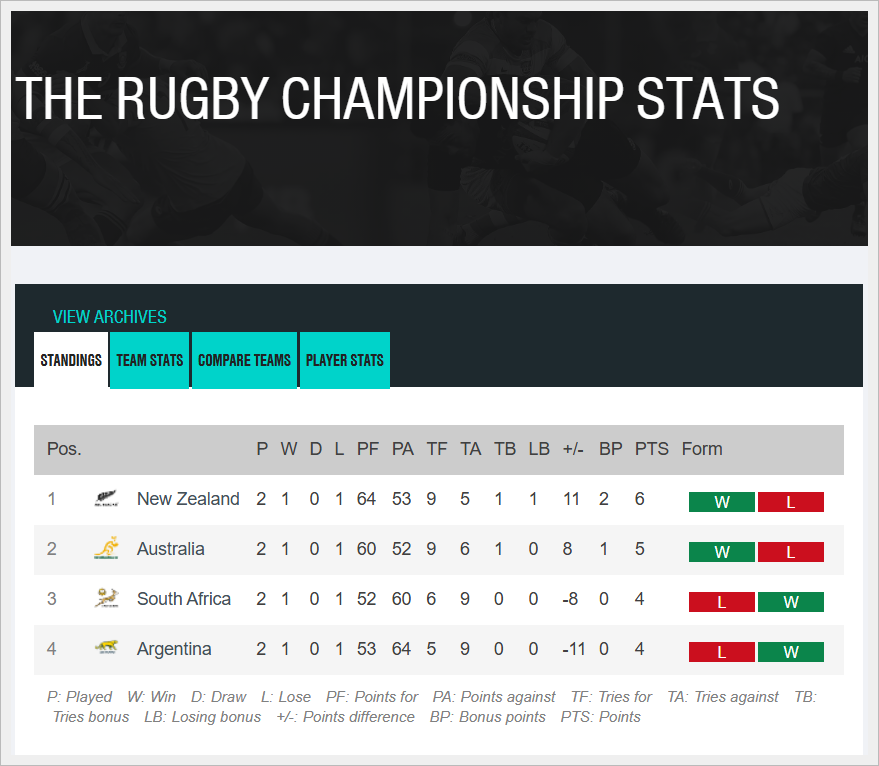The height and width of the screenshot is (766, 879).
Task: Go to the Player Stats tab
Action: point(344,360)
